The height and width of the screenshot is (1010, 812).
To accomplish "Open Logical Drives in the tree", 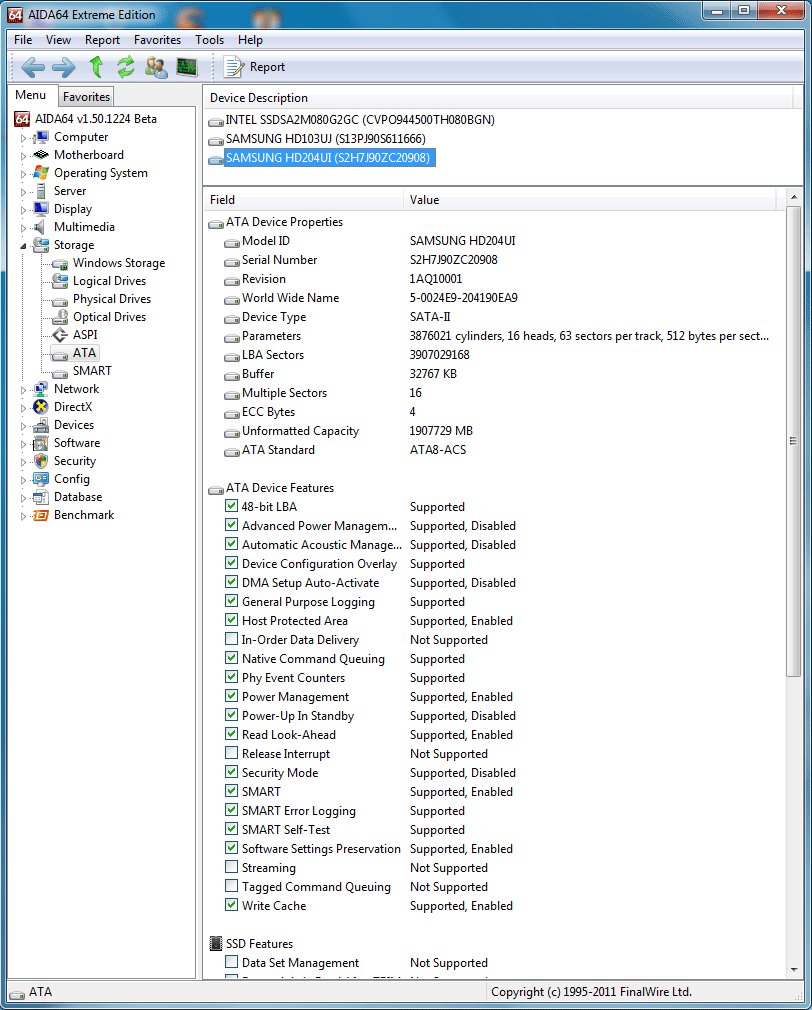I will click(109, 281).
